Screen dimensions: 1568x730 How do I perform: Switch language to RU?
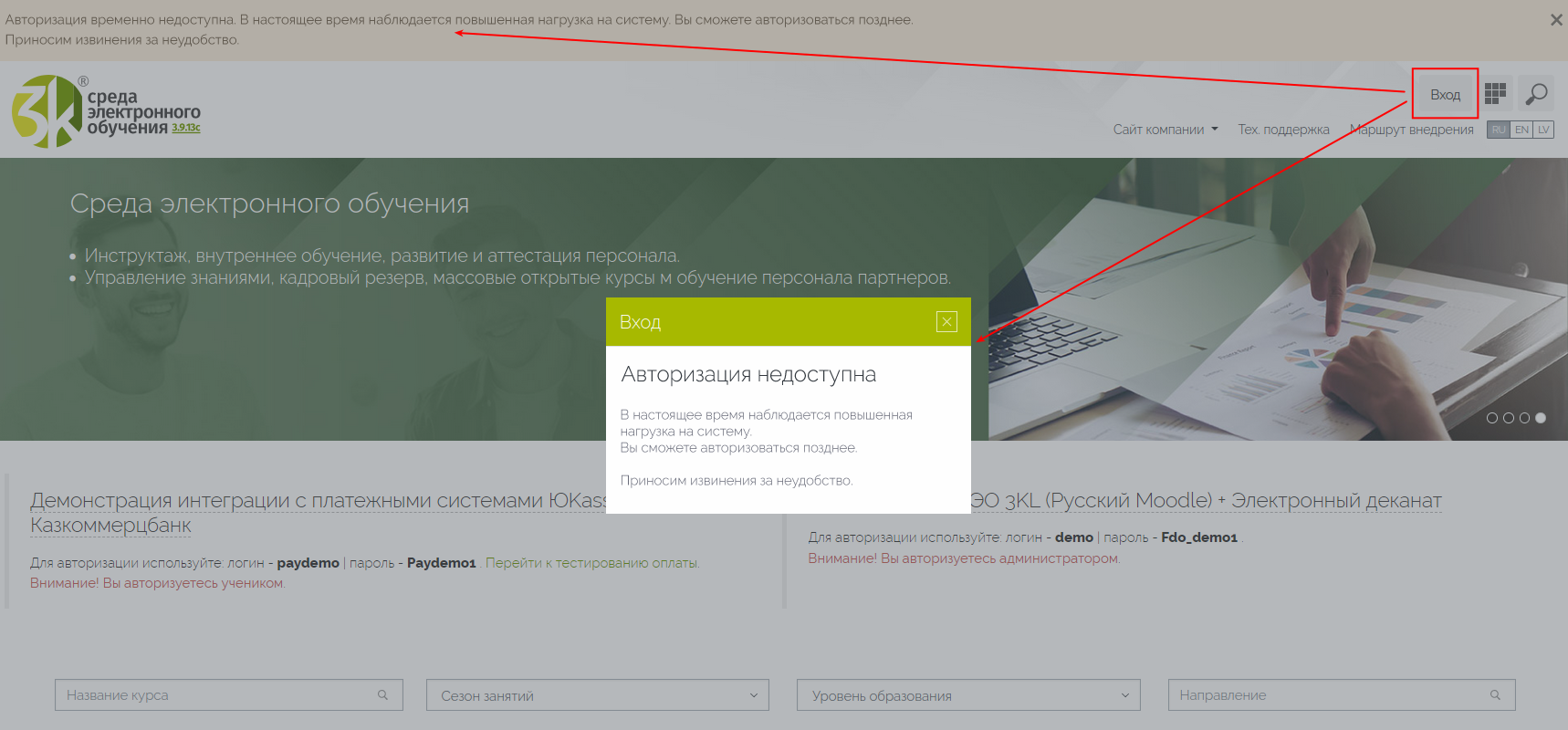point(1499,130)
